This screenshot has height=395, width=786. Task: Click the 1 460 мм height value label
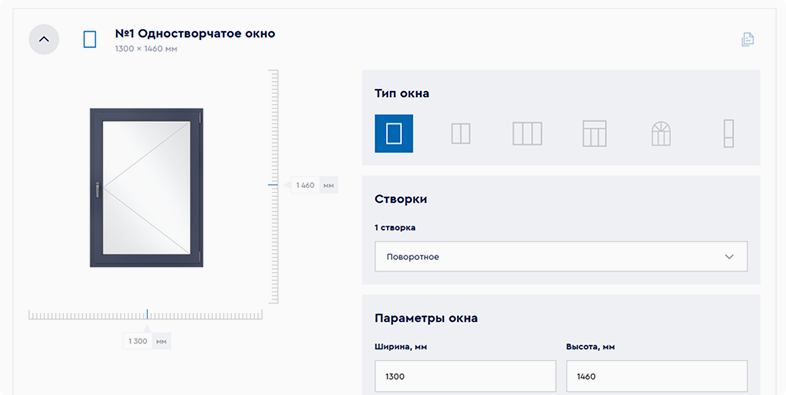pyautogui.click(x=314, y=185)
